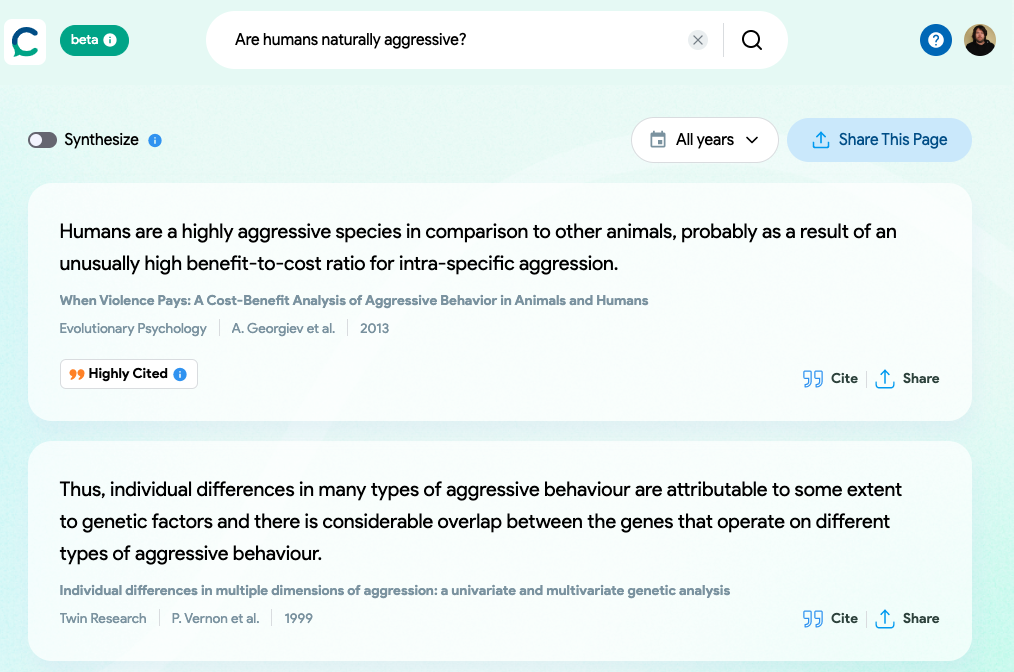
Task: Click the Share This Page button
Action: (x=879, y=140)
